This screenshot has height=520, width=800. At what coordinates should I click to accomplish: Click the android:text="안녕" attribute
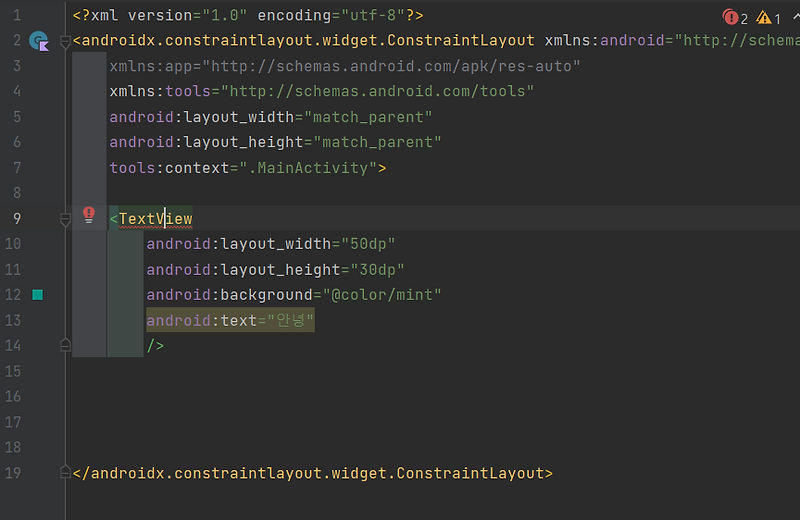230,320
